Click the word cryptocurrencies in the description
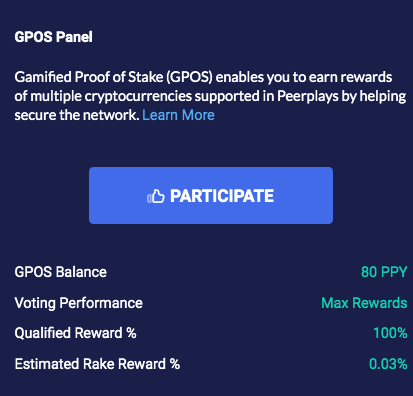Screen dimensions: 413x396 (138, 96)
